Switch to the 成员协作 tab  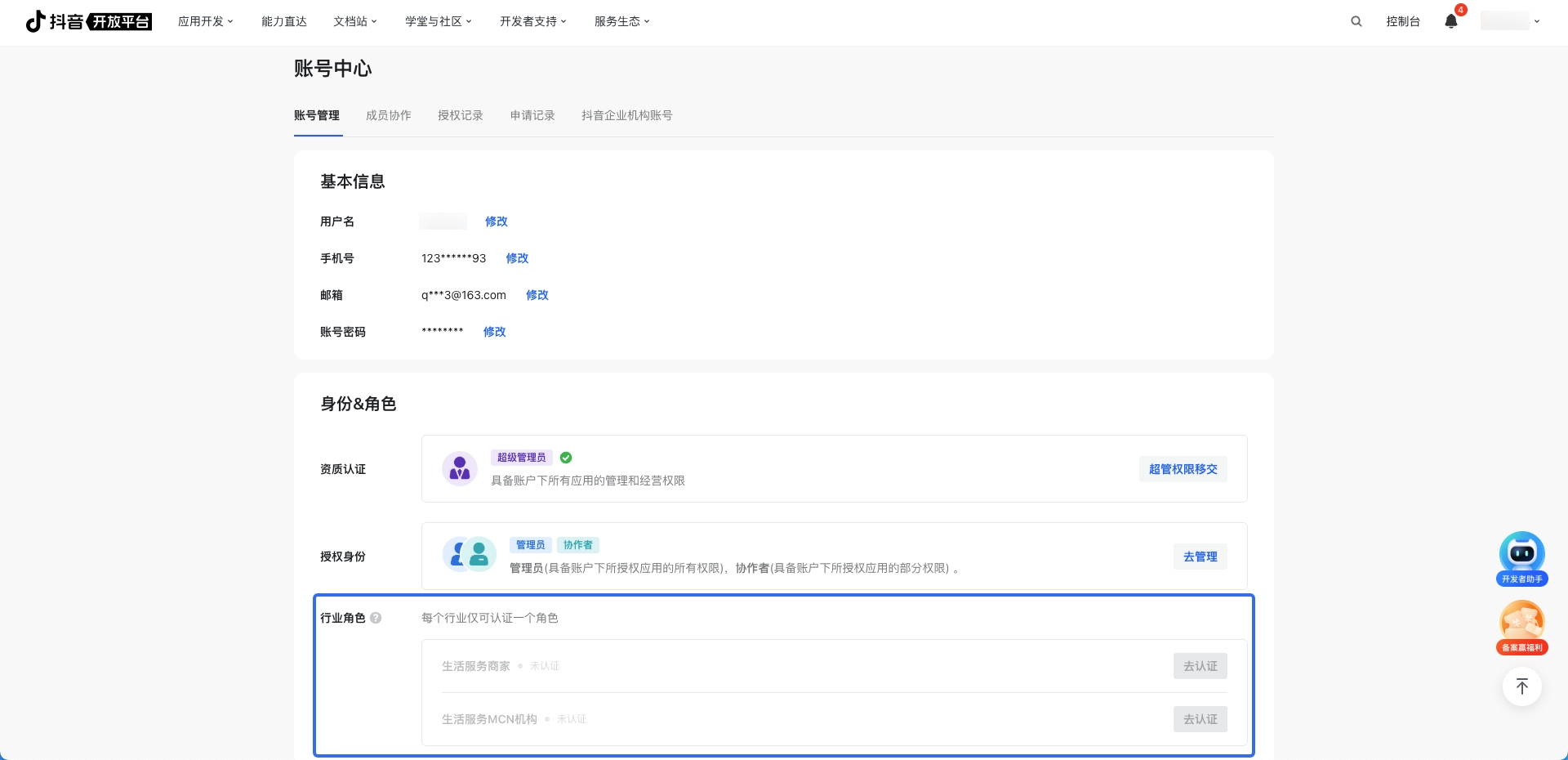(389, 115)
